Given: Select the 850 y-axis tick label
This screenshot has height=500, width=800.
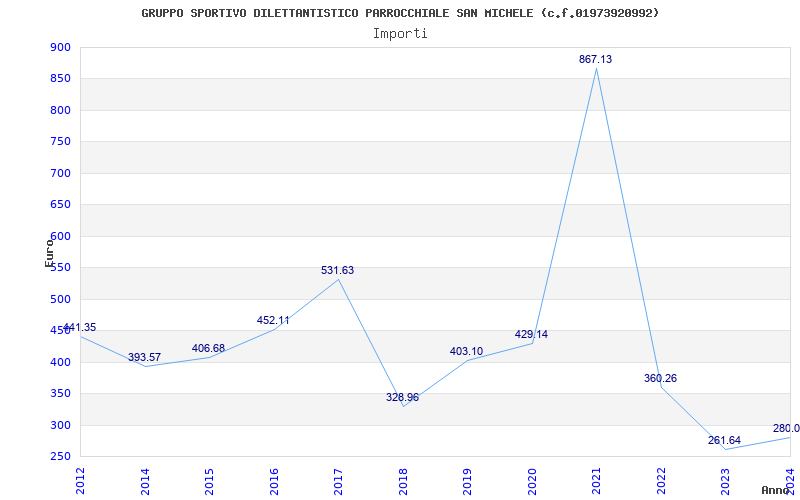Looking at the screenshot, I should click(x=60, y=79).
